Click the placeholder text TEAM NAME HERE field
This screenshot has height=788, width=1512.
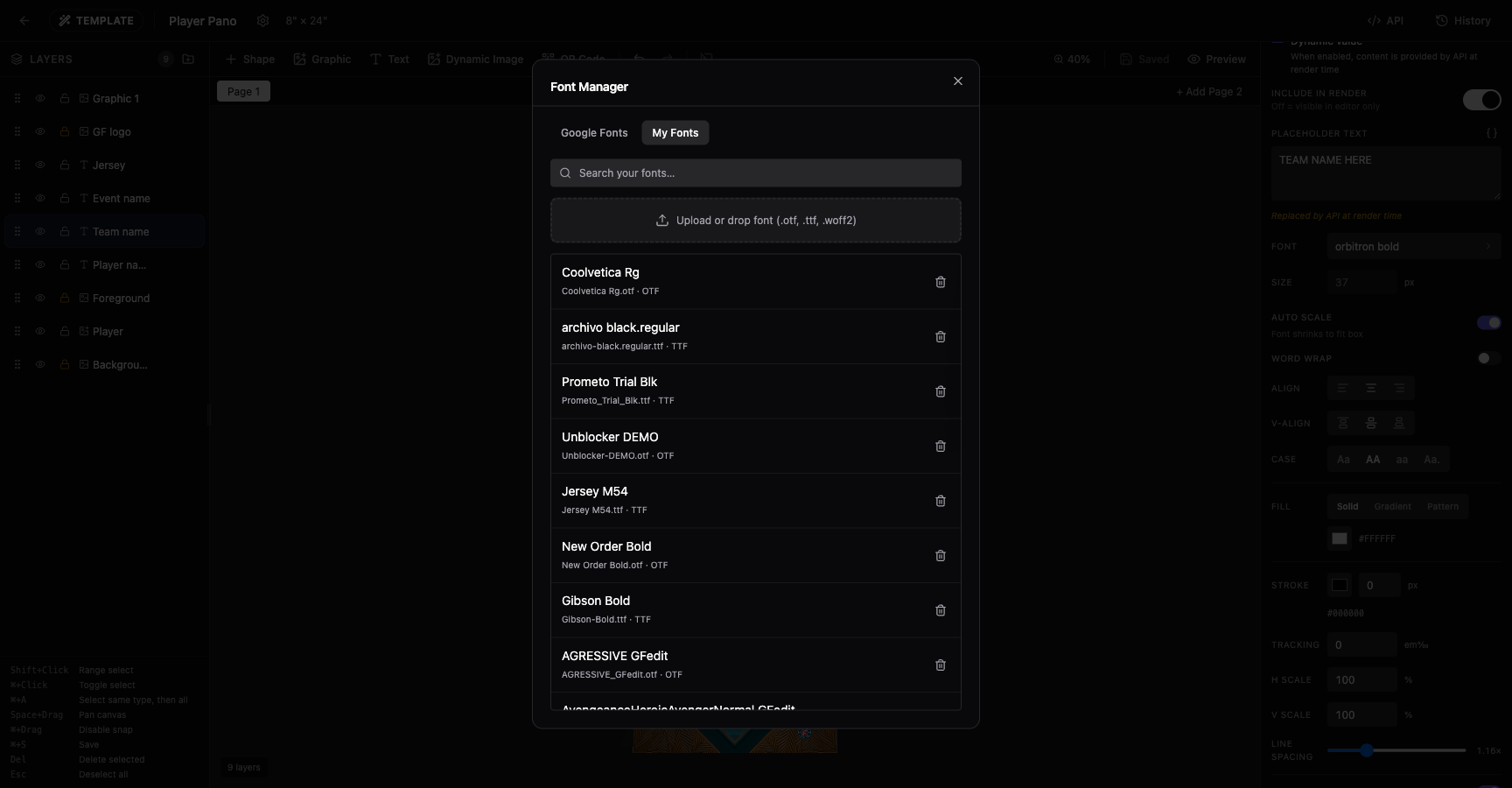coord(1386,173)
